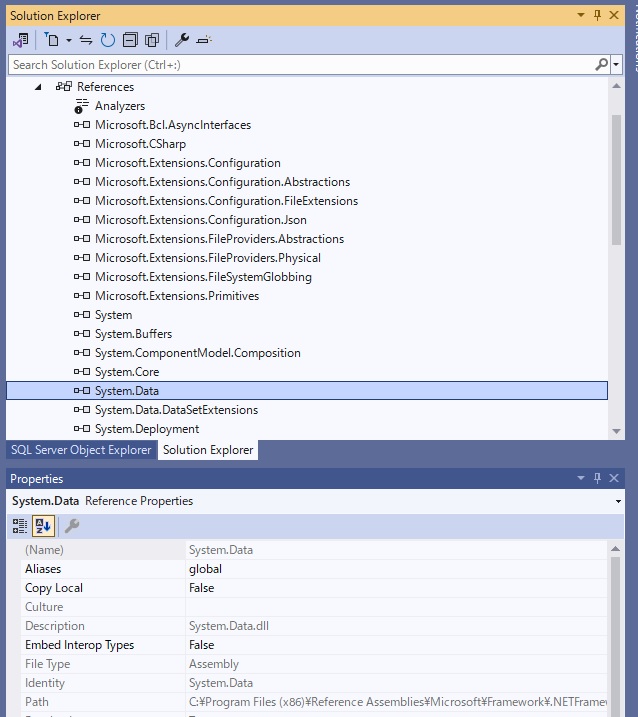Select Microsoft.Extensions.Configuration reference
638x717 pixels.
(188, 163)
